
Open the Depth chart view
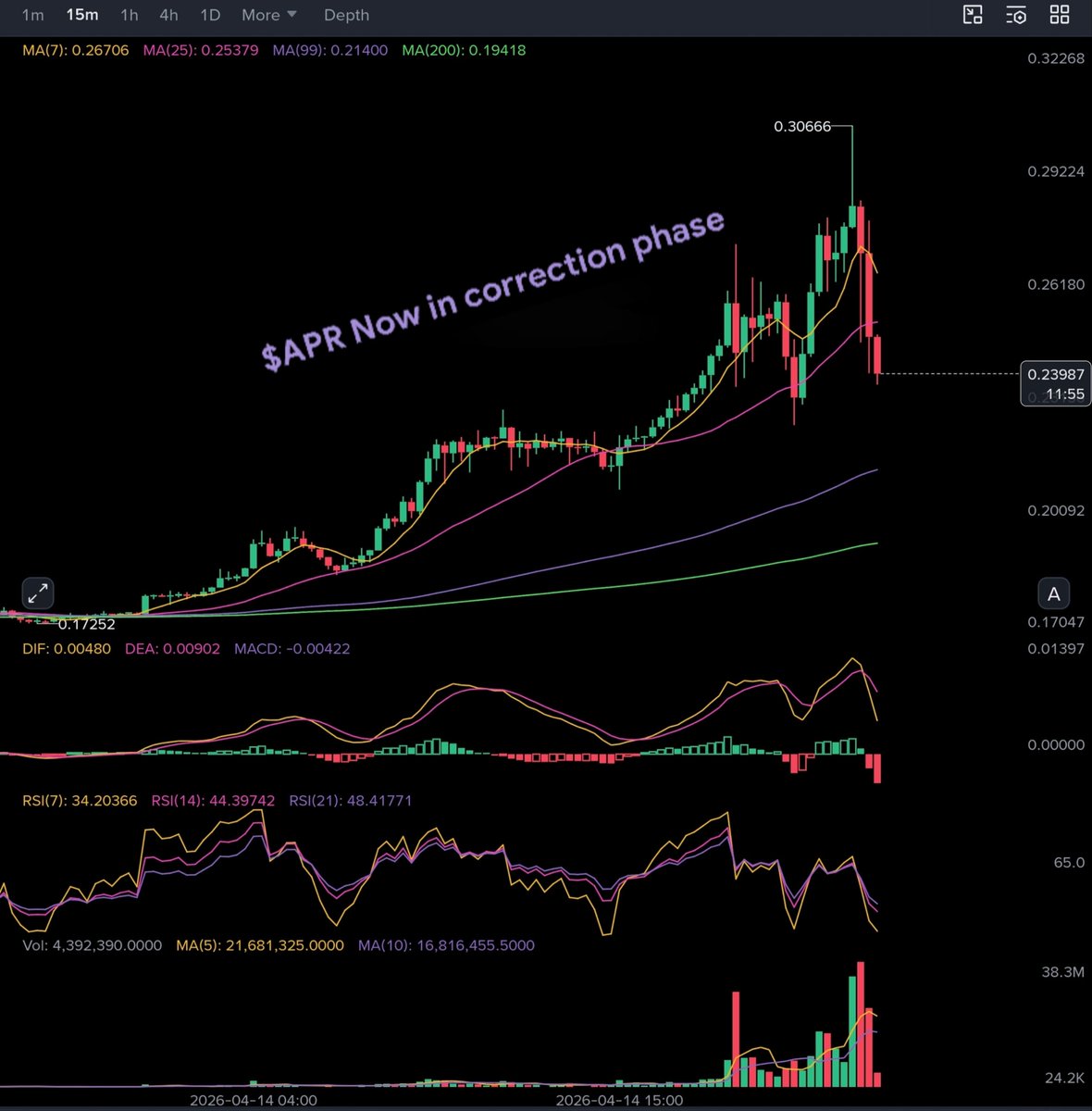(x=346, y=15)
